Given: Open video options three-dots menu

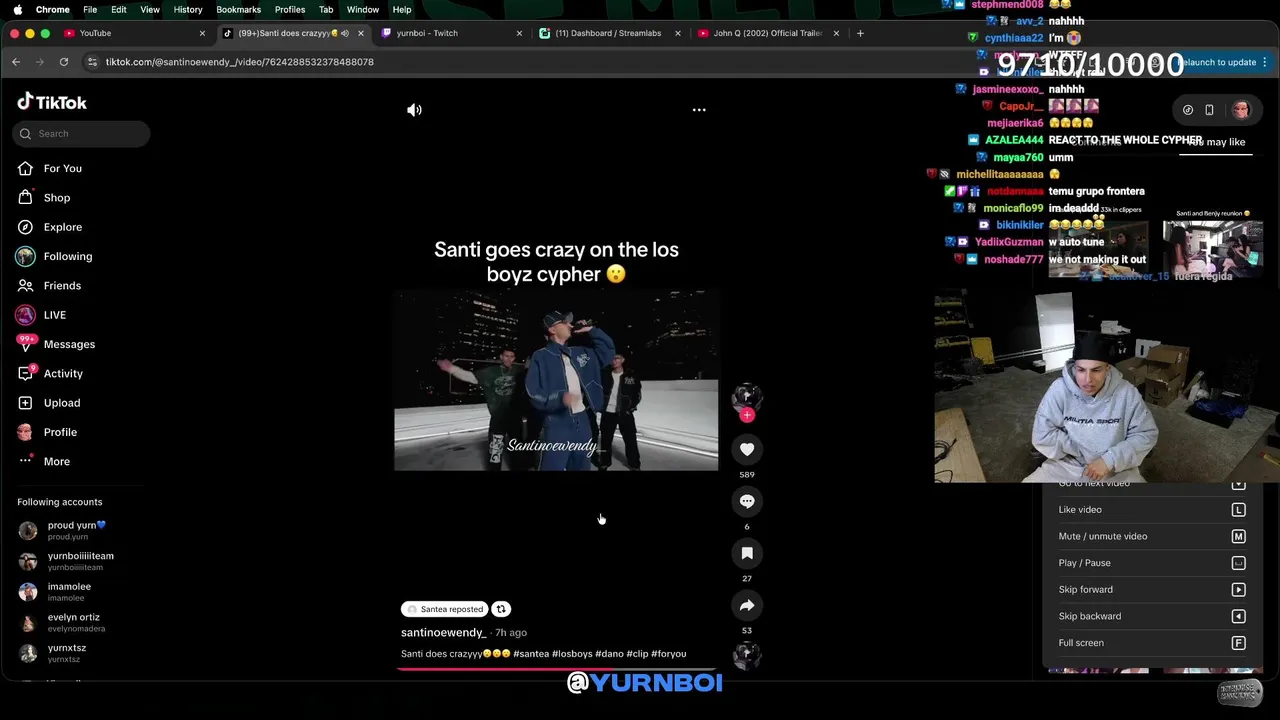Looking at the screenshot, I should coord(699,110).
